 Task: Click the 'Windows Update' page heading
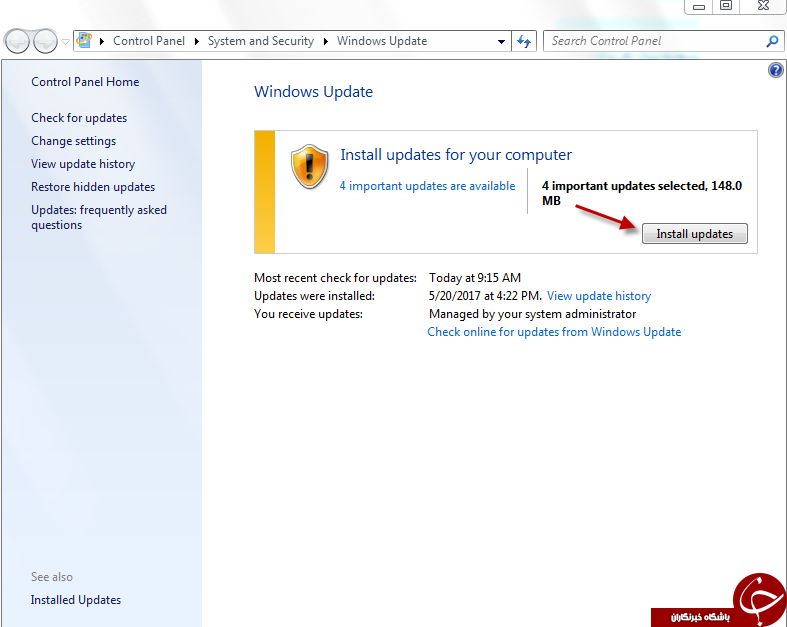pos(313,92)
